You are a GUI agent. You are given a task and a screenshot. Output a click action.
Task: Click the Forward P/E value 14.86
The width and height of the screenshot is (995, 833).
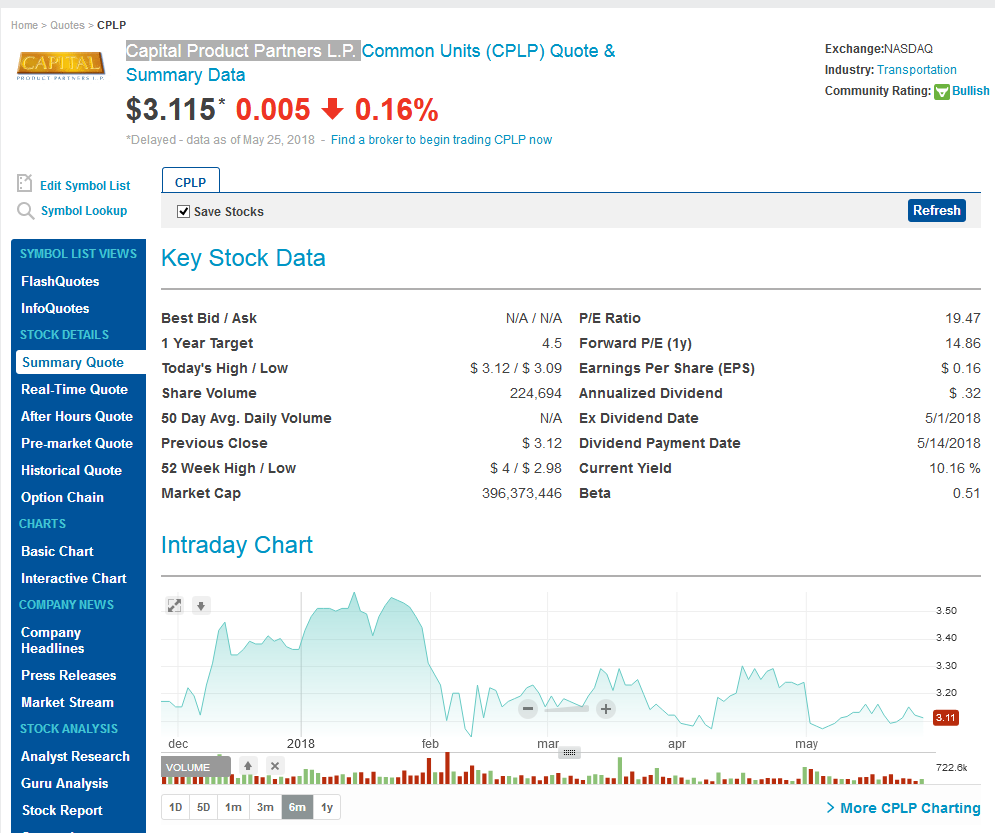click(x=963, y=343)
